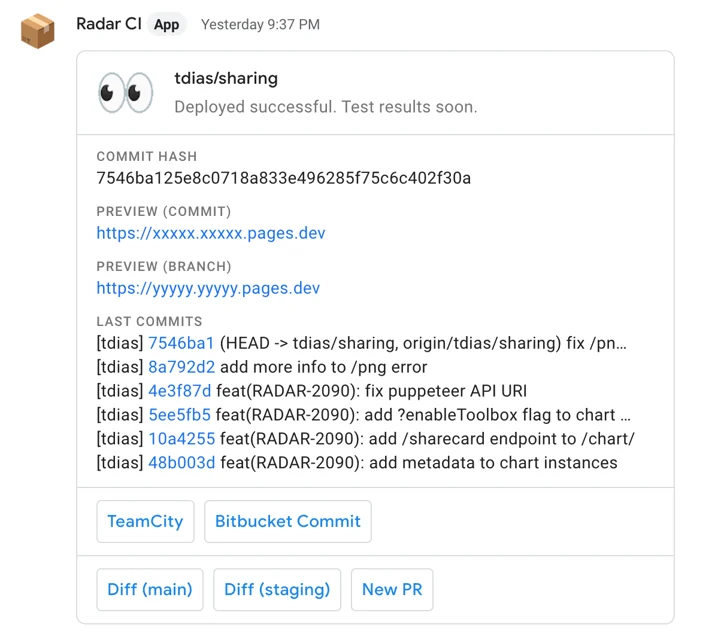
Task: Open the commit preview xxxxx.pages.dev link
Action: (x=211, y=233)
